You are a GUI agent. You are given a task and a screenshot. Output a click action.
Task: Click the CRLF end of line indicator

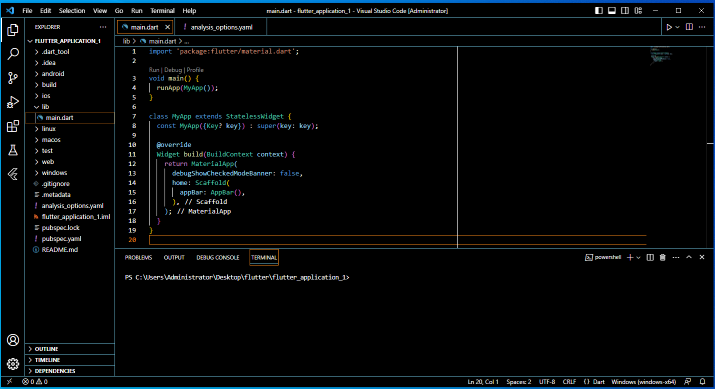coord(569,382)
